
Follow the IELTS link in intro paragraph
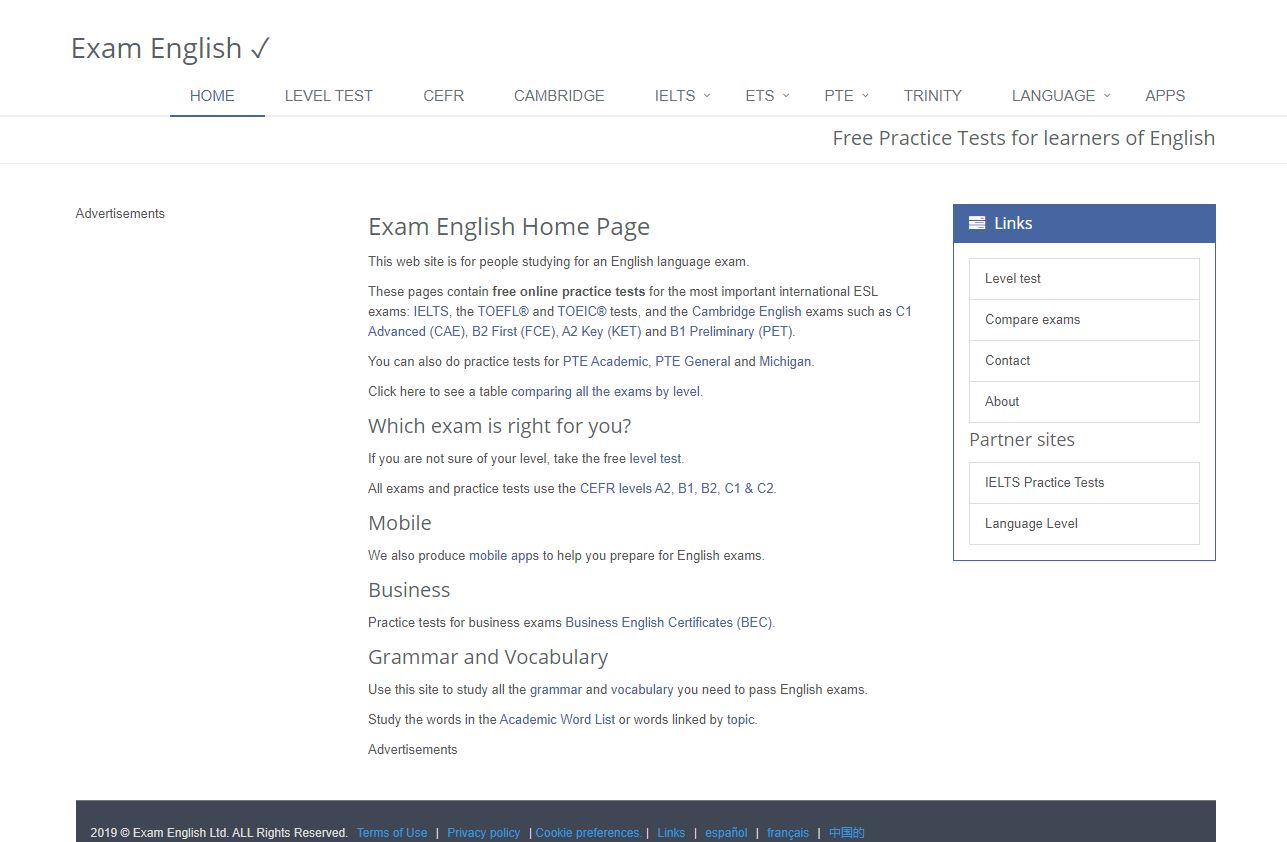pos(431,311)
